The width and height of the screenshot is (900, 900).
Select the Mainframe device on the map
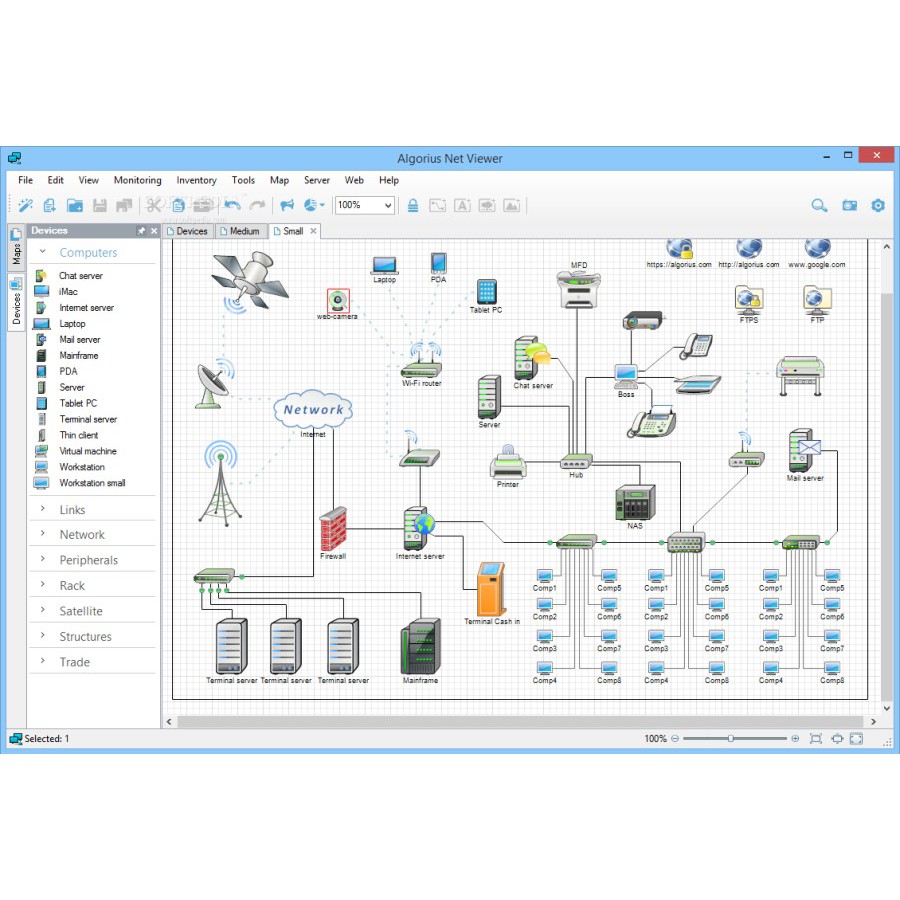421,646
